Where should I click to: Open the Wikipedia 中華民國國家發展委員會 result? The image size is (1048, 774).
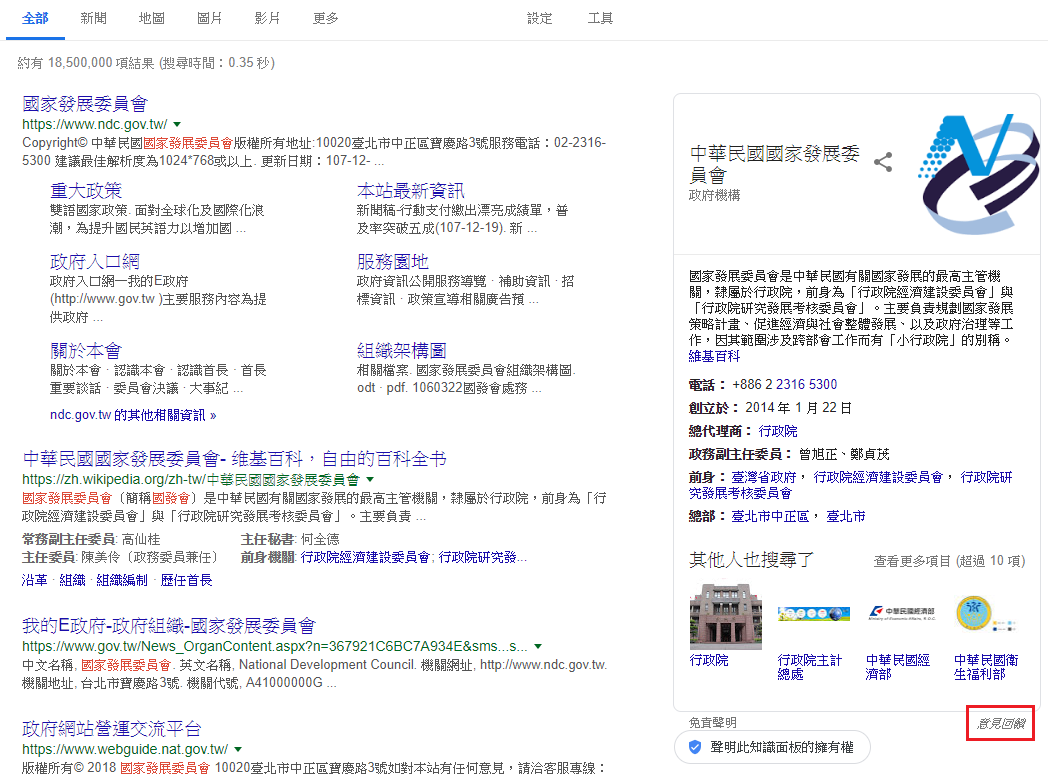[x=234, y=459]
